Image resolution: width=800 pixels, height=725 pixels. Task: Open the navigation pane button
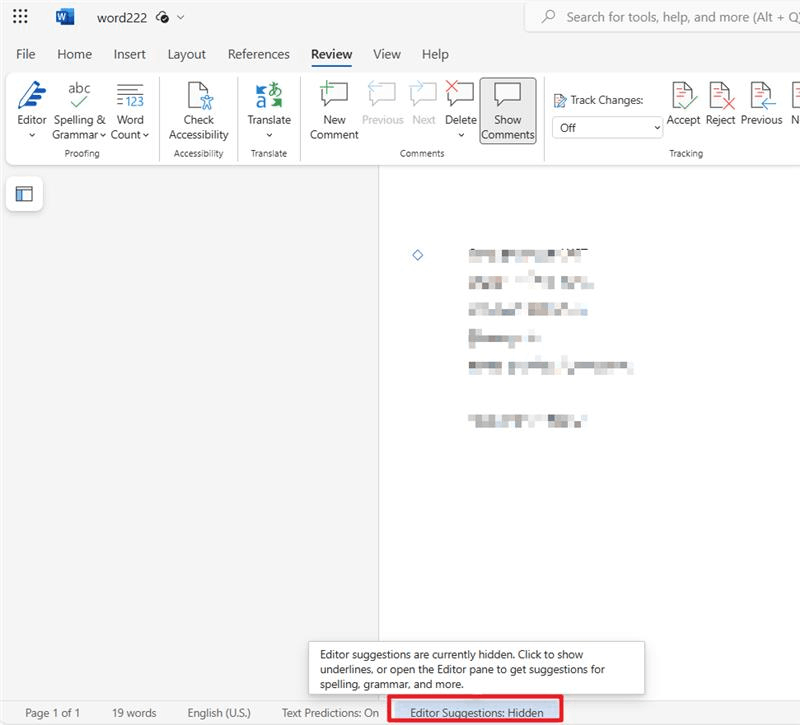(24, 194)
